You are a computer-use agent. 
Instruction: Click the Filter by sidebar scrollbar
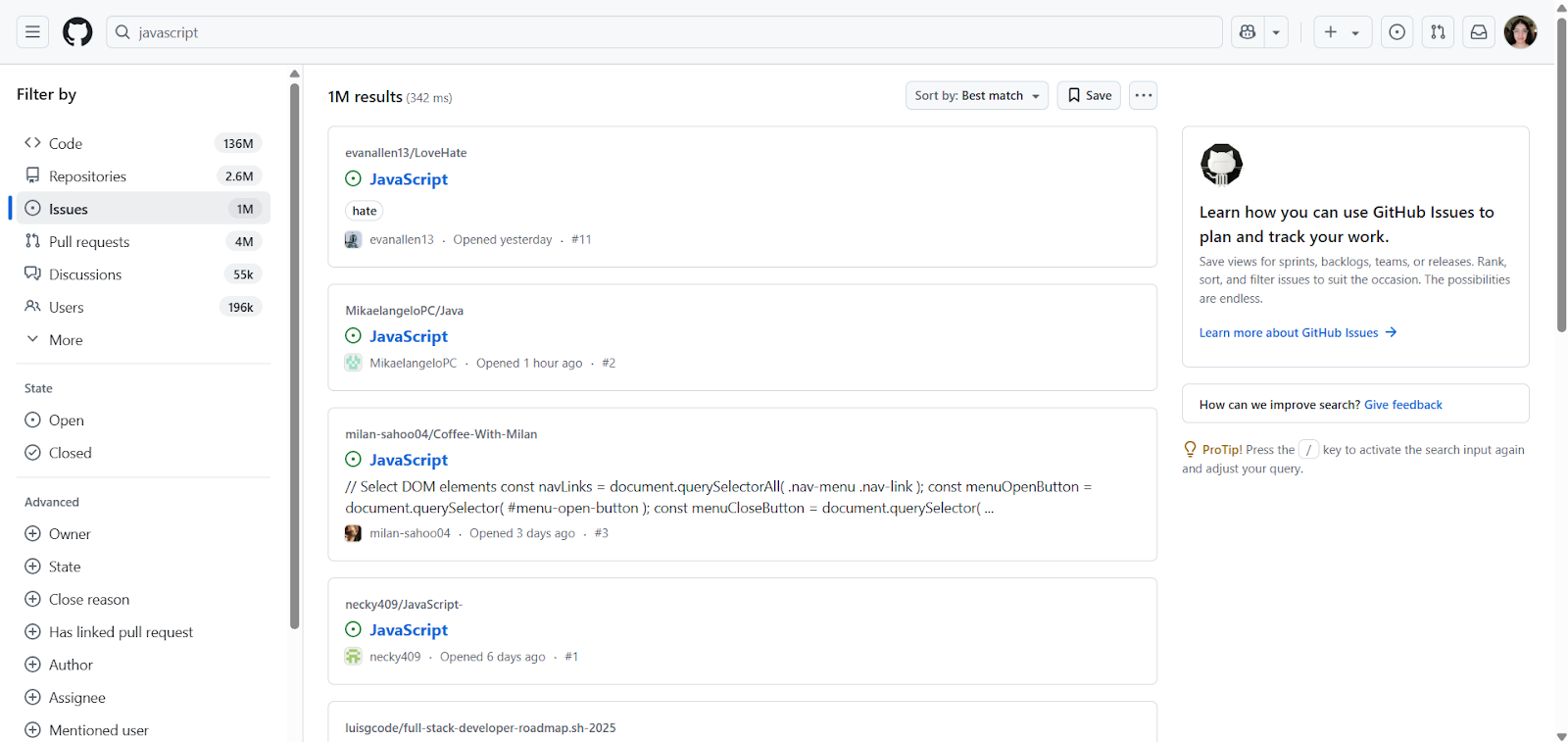pos(294,356)
